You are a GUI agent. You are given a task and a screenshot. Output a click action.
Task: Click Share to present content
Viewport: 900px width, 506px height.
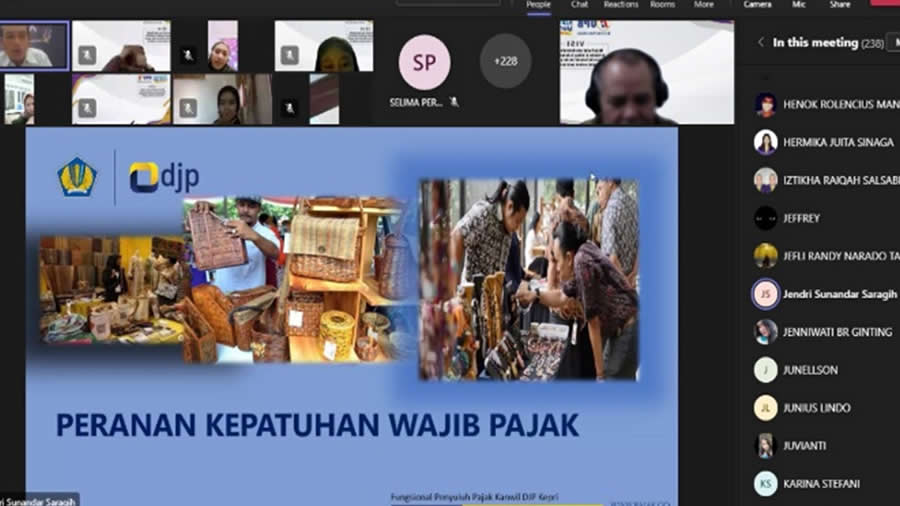(840, 5)
